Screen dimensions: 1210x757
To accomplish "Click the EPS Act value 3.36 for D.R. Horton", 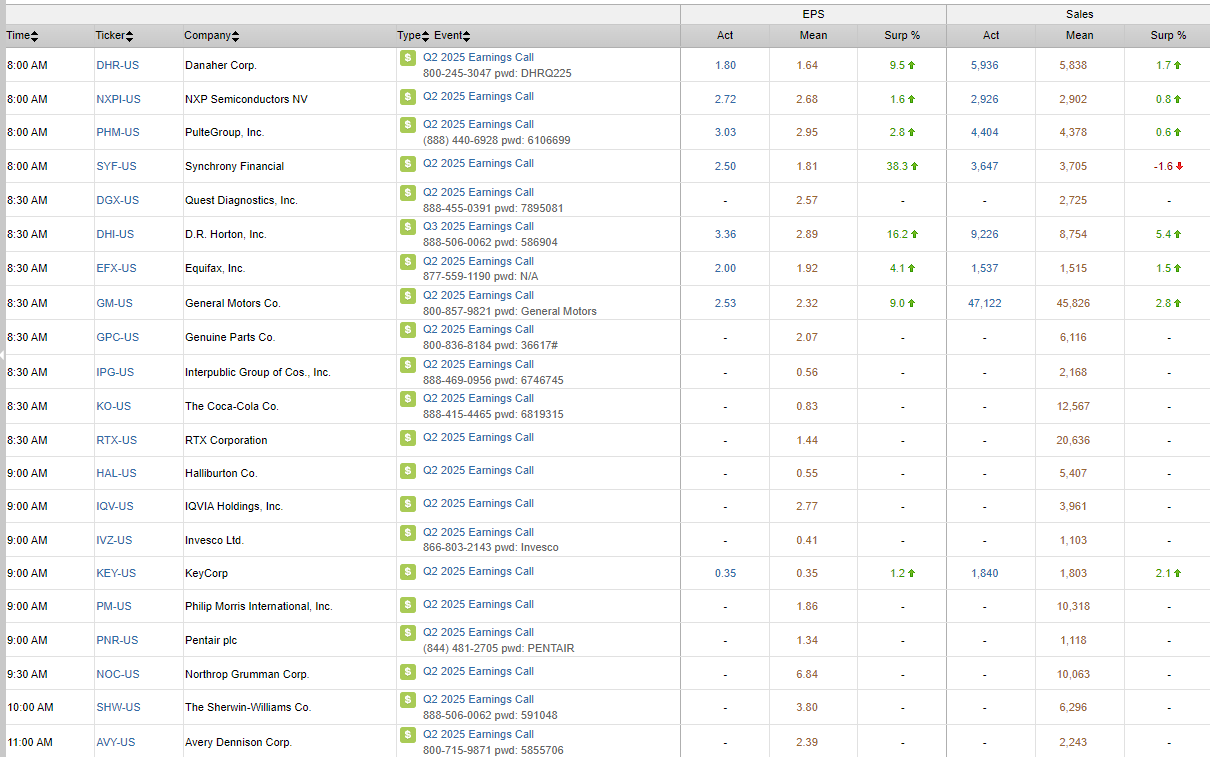I will coord(725,234).
